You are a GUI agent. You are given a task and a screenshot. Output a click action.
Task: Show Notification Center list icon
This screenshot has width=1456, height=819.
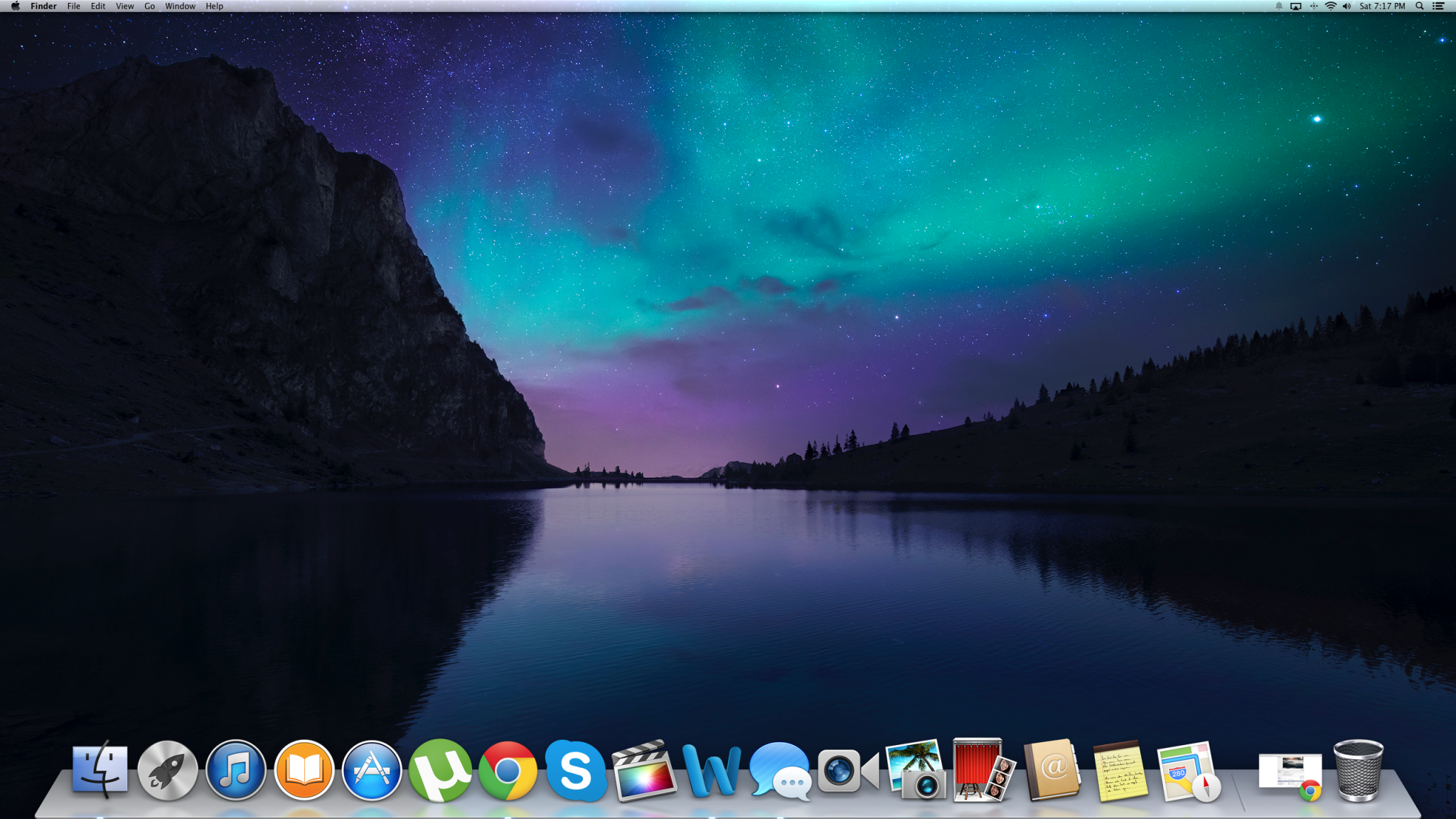(x=1438, y=6)
